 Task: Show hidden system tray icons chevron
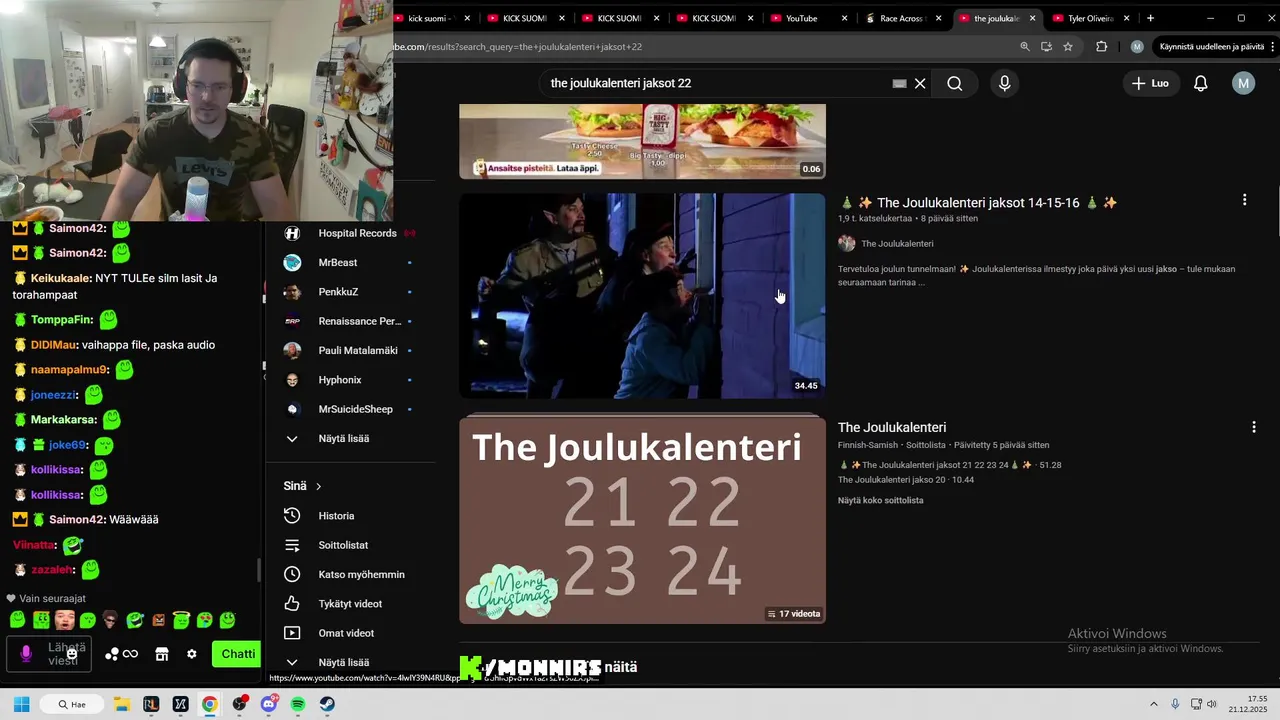(x=1153, y=704)
